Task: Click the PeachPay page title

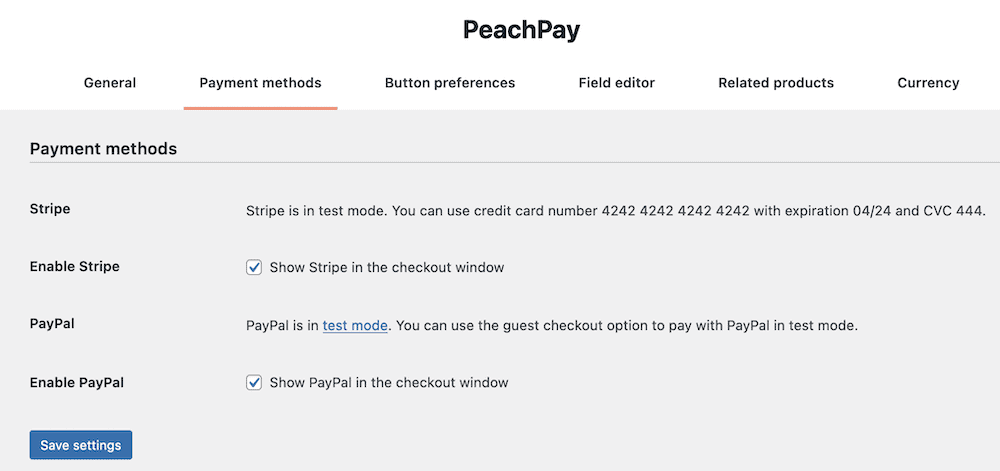Action: (521, 29)
